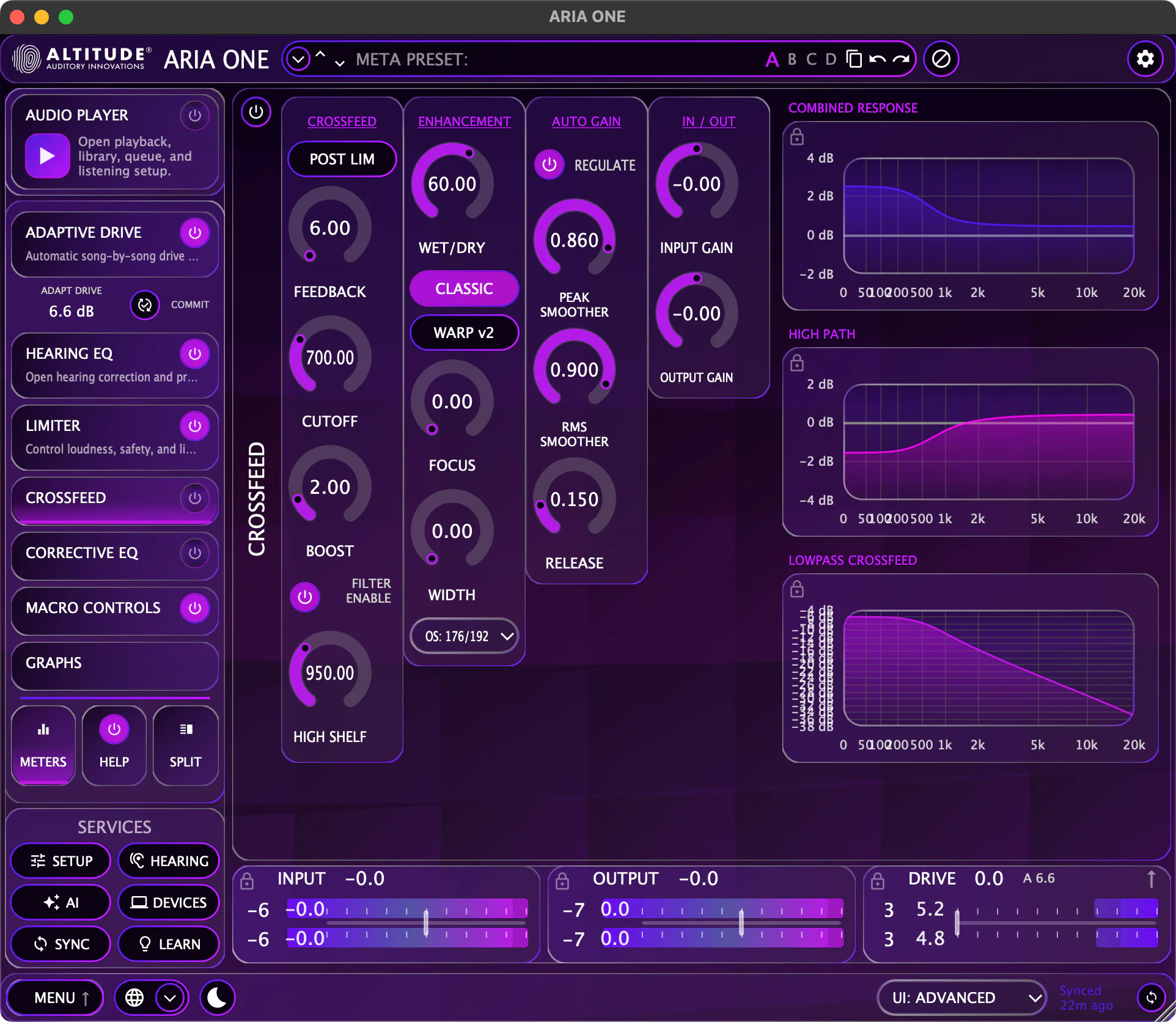Open the OS: 176/192 oversampling dropdown

(x=465, y=636)
